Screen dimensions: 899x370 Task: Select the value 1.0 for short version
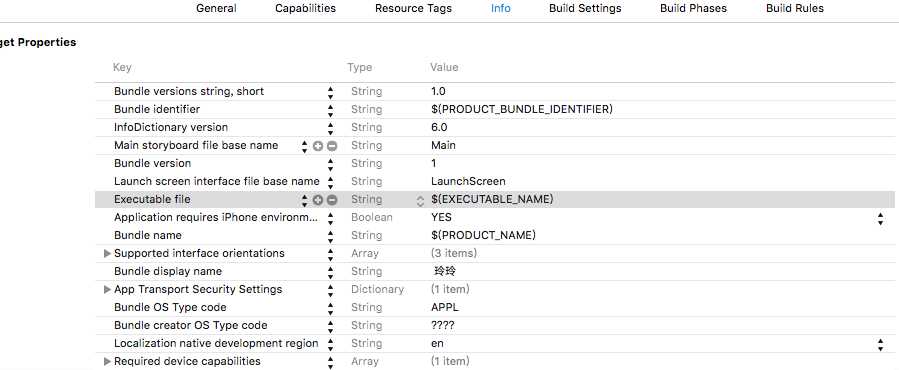(x=438, y=91)
